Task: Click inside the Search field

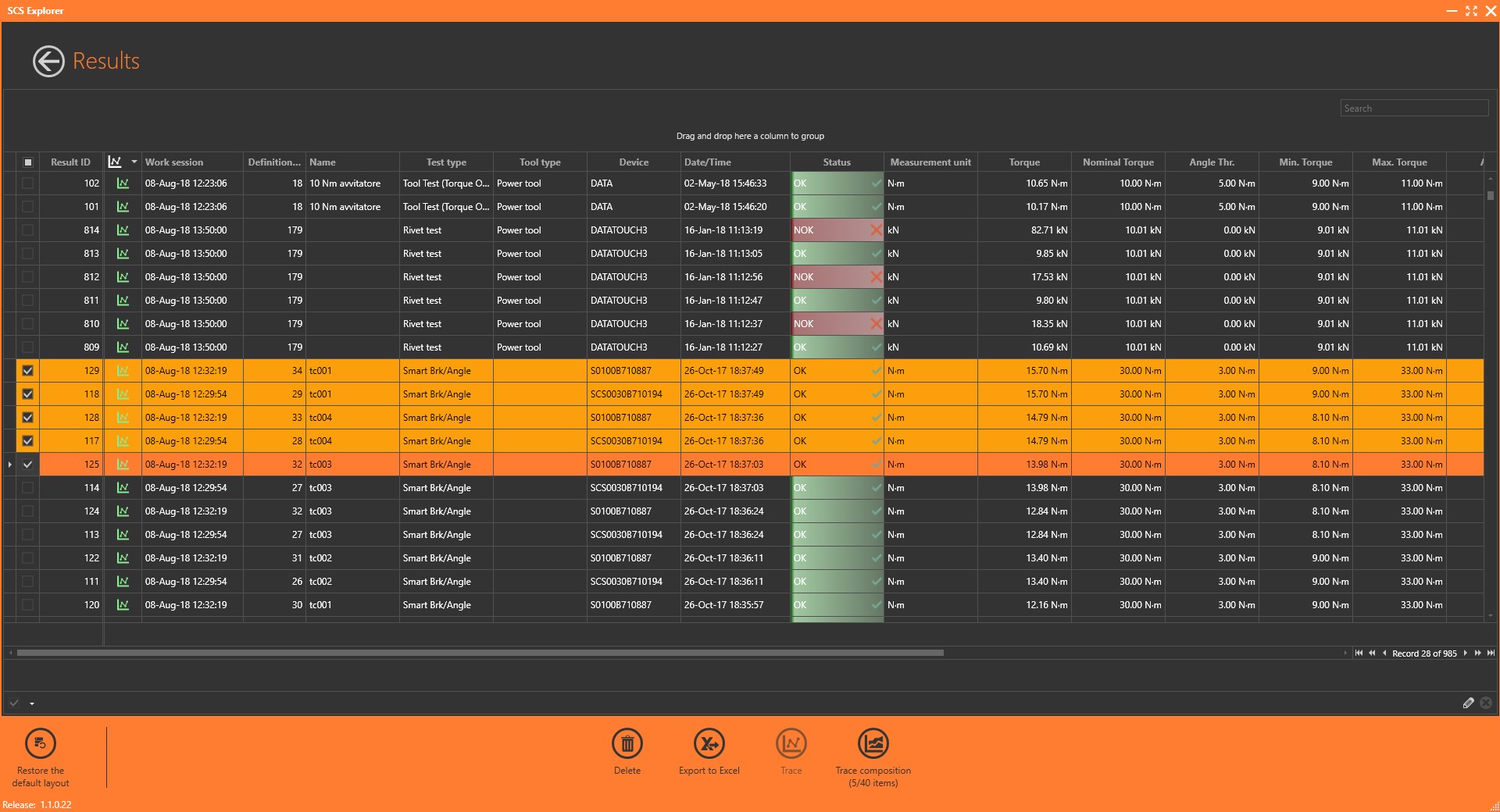Action: click(x=1414, y=108)
